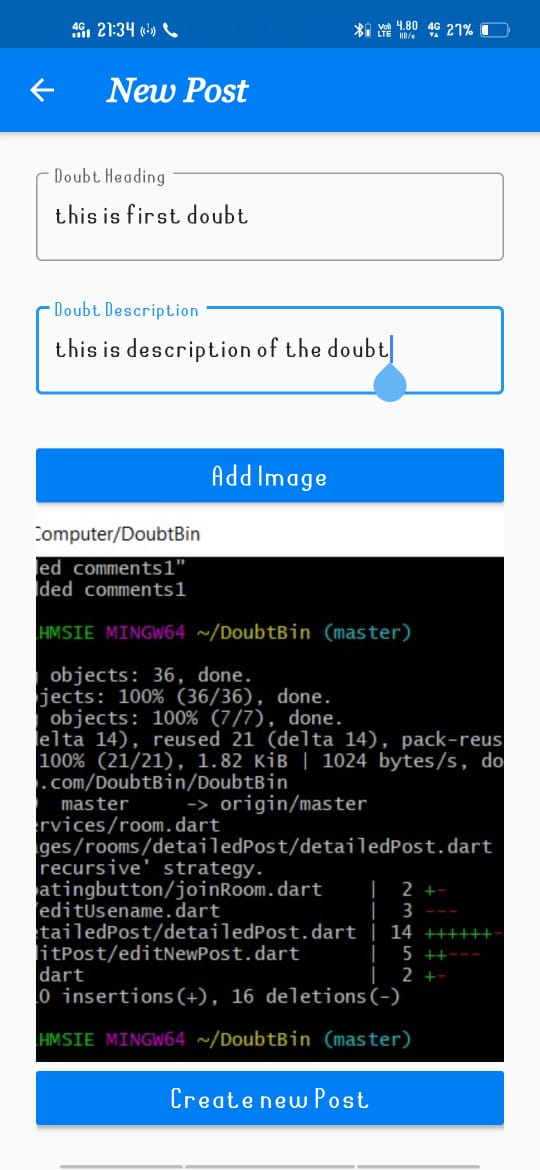Go back using the arrow icon
The image size is (540, 1170).
[x=43, y=90]
